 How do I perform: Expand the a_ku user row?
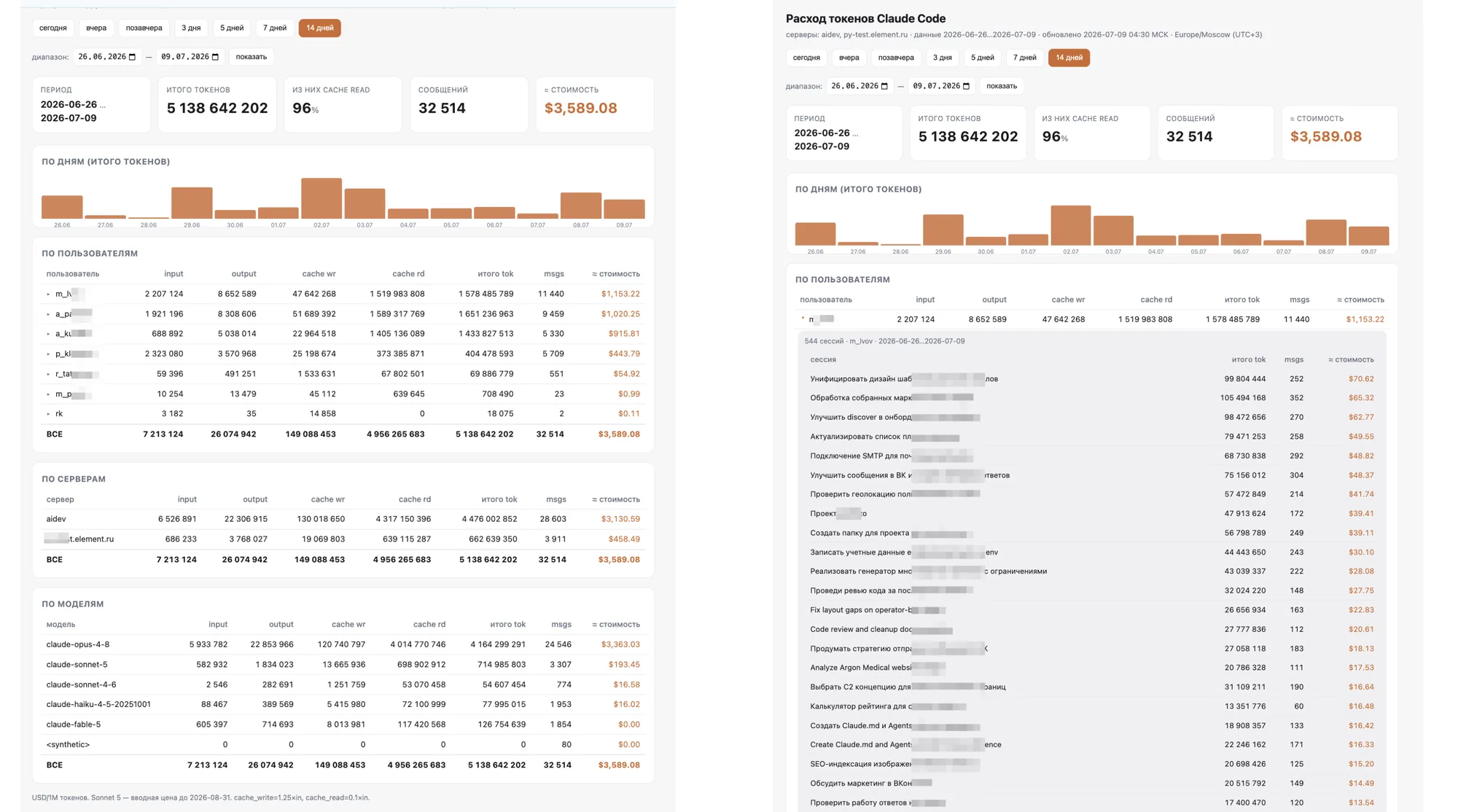coord(49,334)
